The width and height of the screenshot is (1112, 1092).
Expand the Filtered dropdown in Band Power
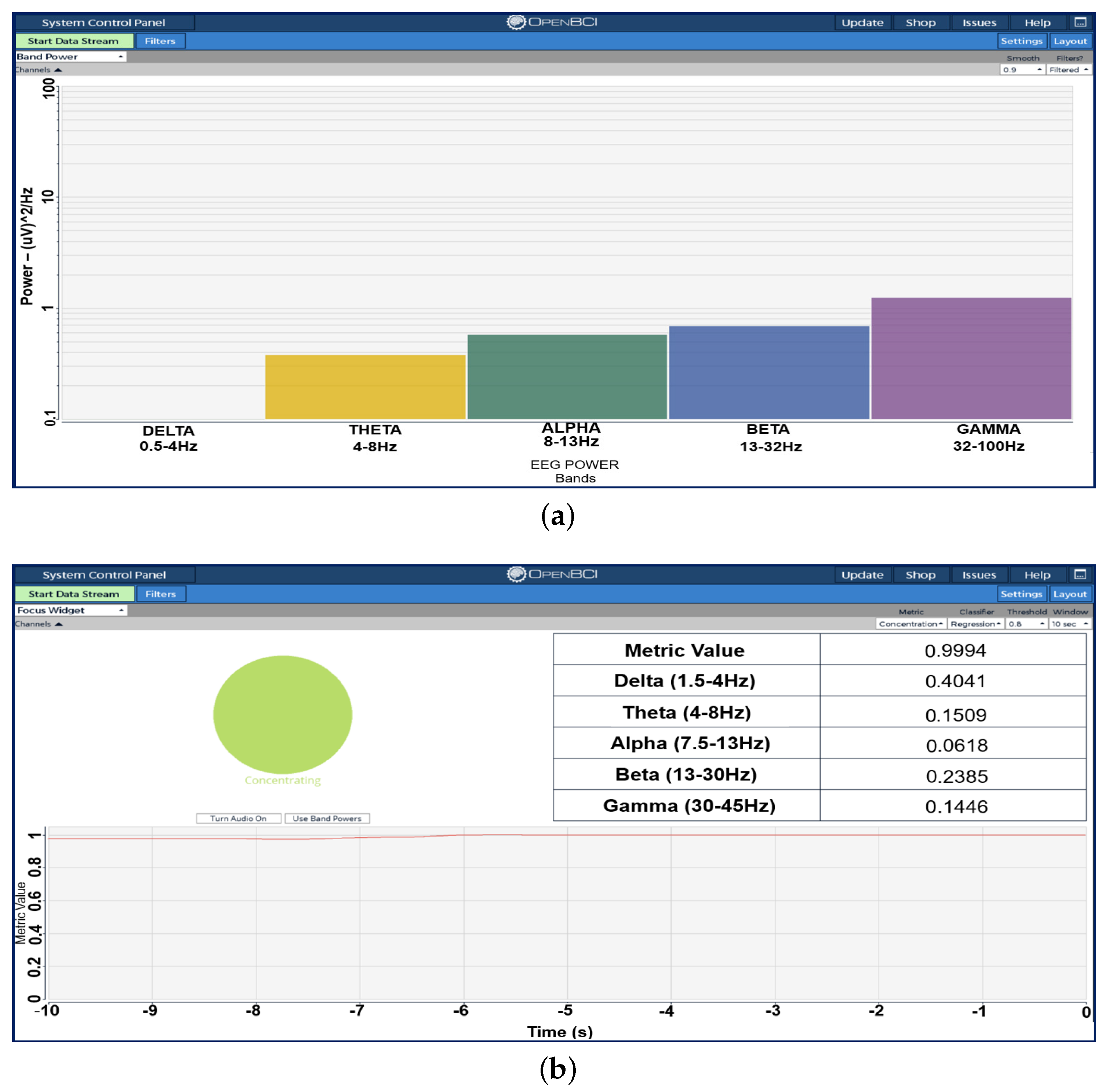[x=1068, y=69]
